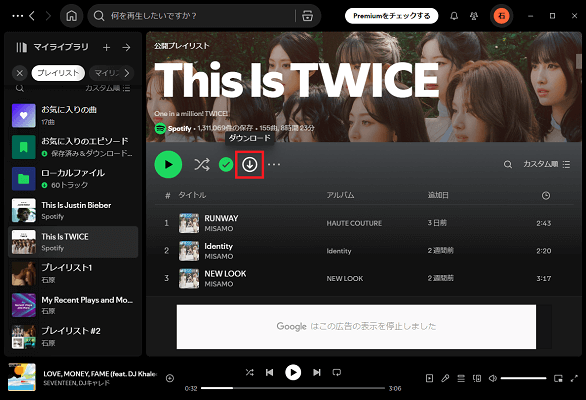This screenshot has width=586, height=400.
Task: Open the playlist more options ellipsis
Action: 274,164
